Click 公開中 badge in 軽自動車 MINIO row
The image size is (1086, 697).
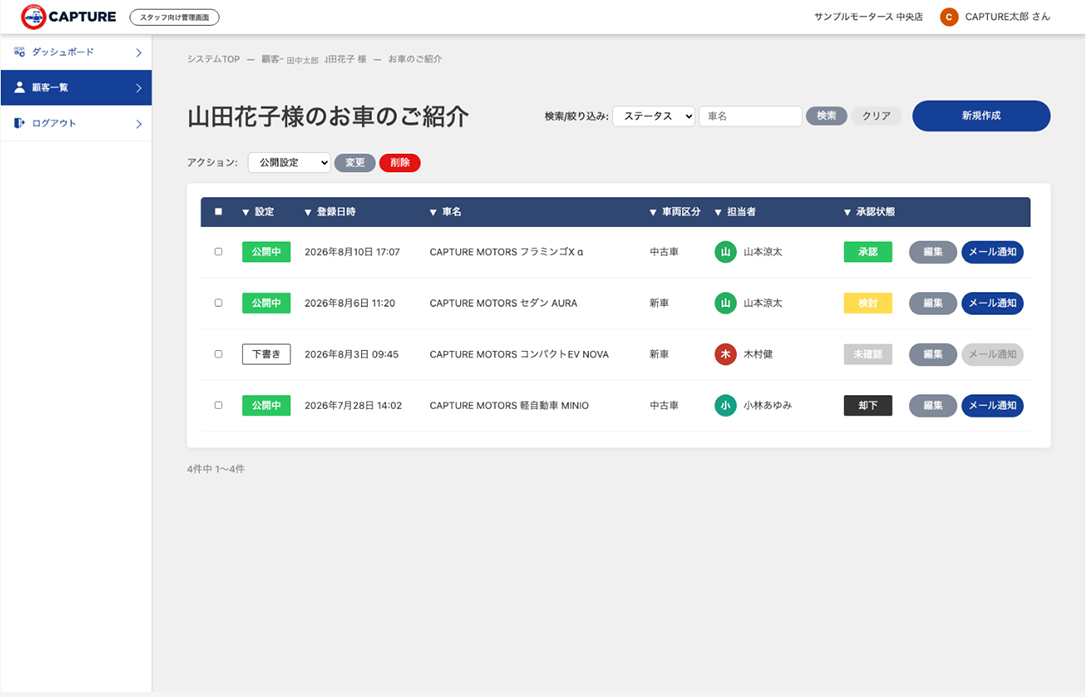pos(266,405)
